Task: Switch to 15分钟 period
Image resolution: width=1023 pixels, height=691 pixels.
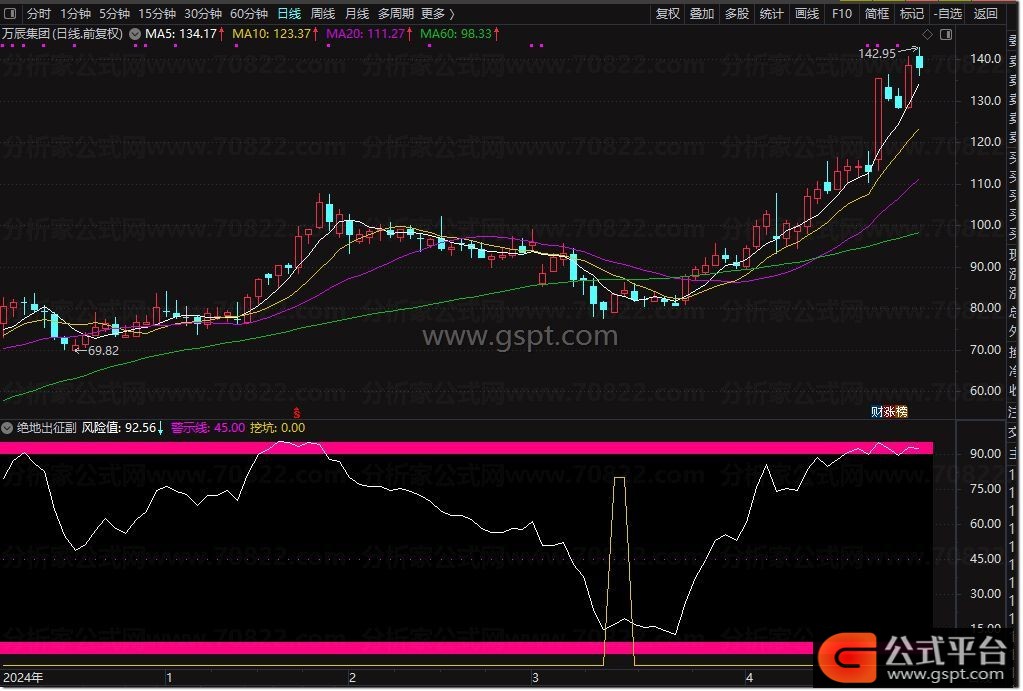Action: [x=157, y=13]
